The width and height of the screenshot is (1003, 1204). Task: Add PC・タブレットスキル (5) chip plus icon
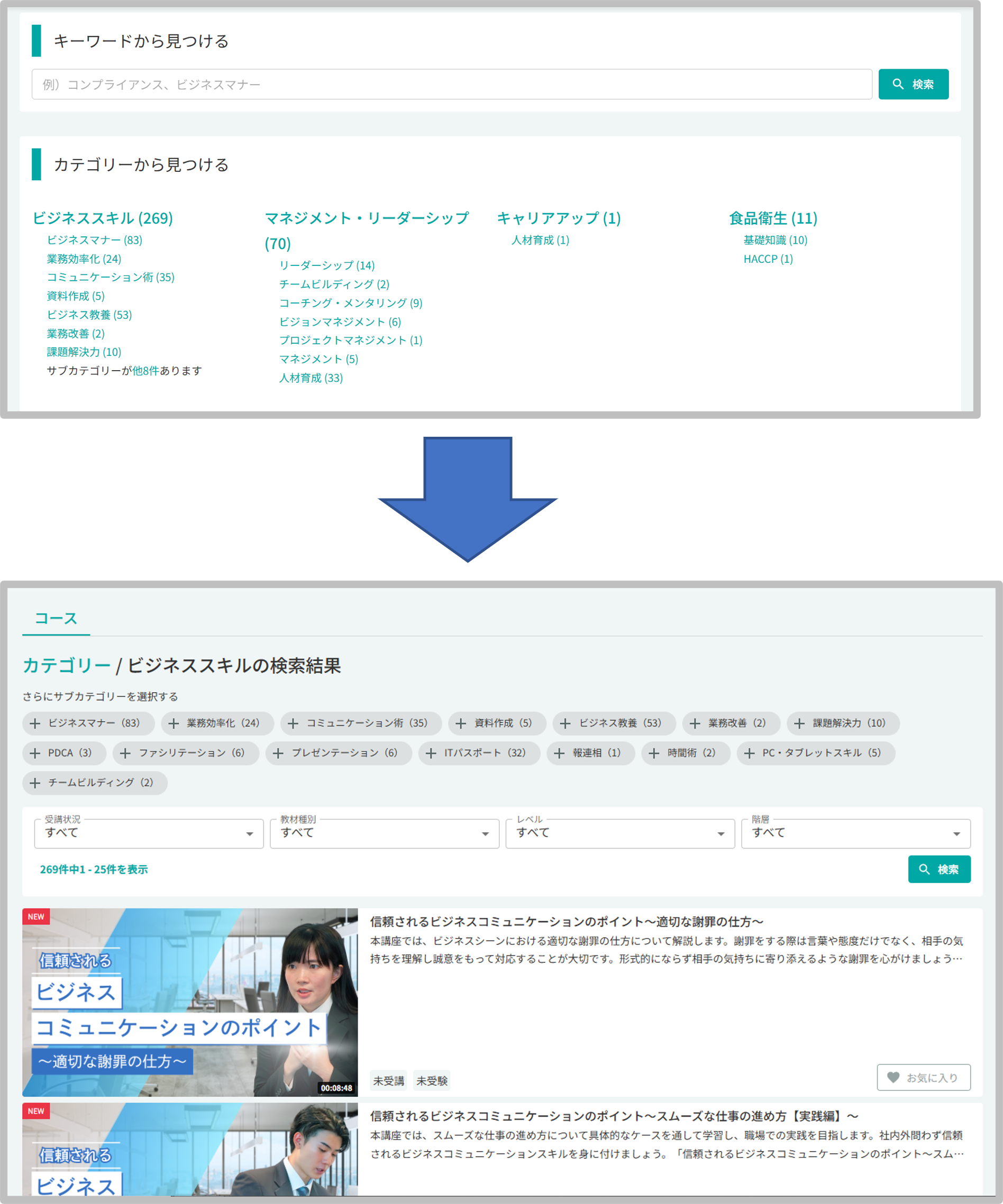750,753
